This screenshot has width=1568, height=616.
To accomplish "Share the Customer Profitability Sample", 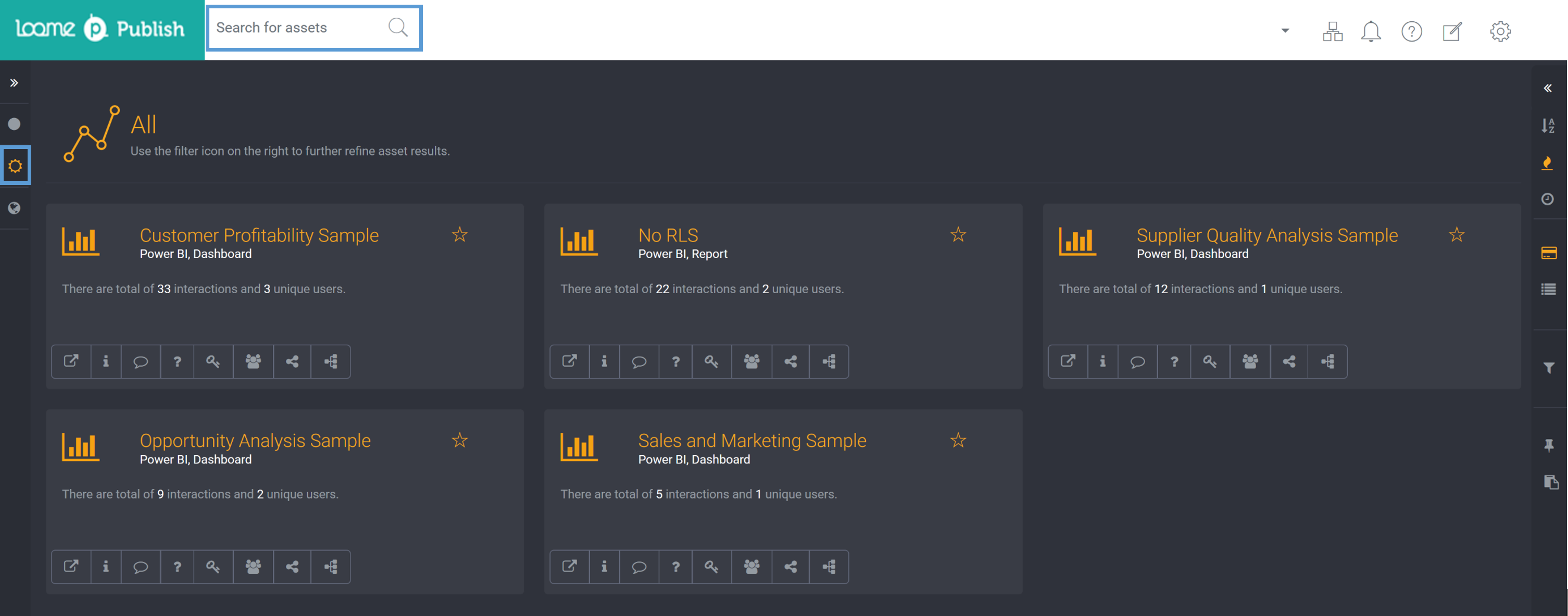I will 292,361.
